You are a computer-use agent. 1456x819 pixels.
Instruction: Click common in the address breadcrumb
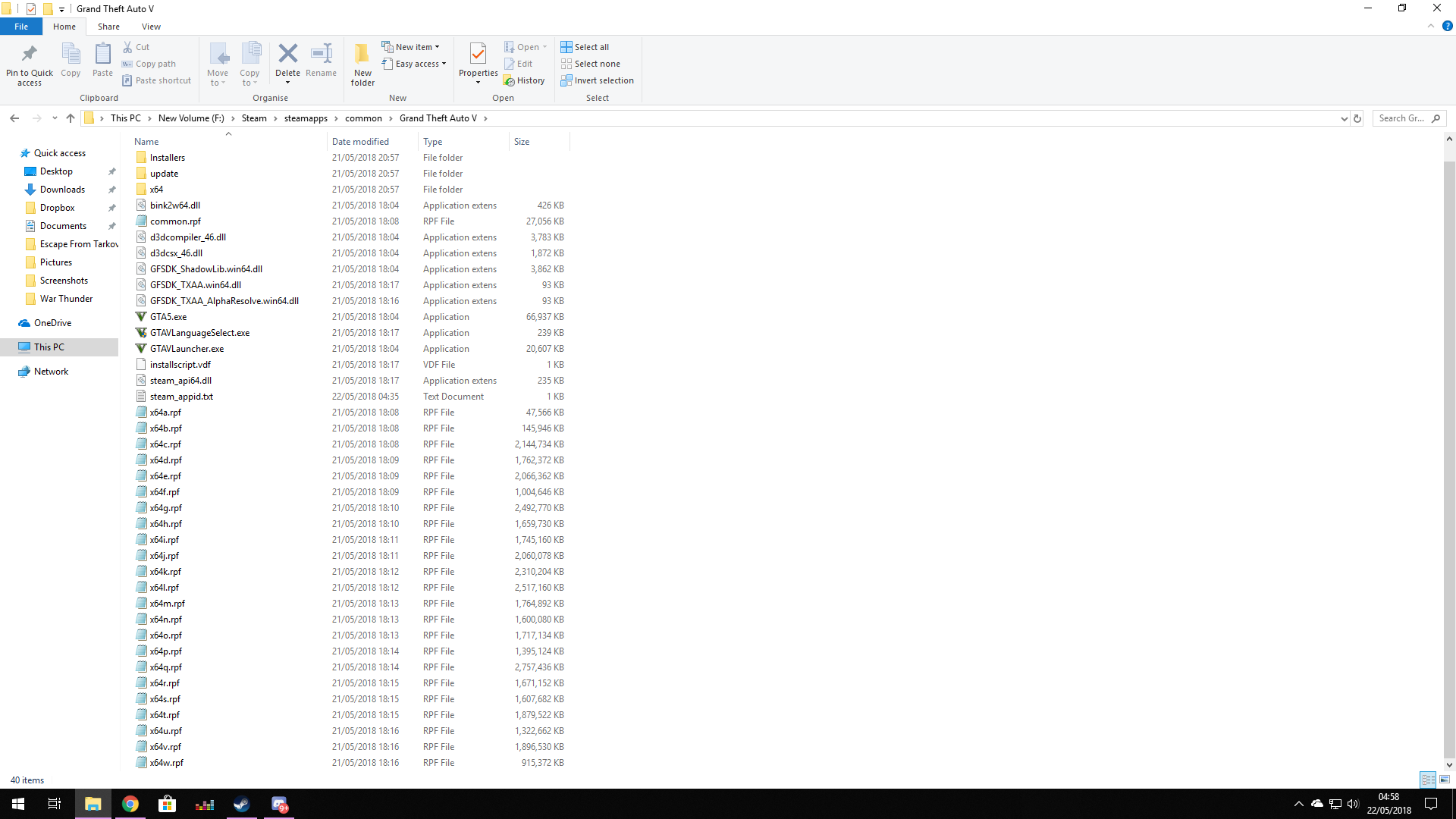[x=363, y=118]
